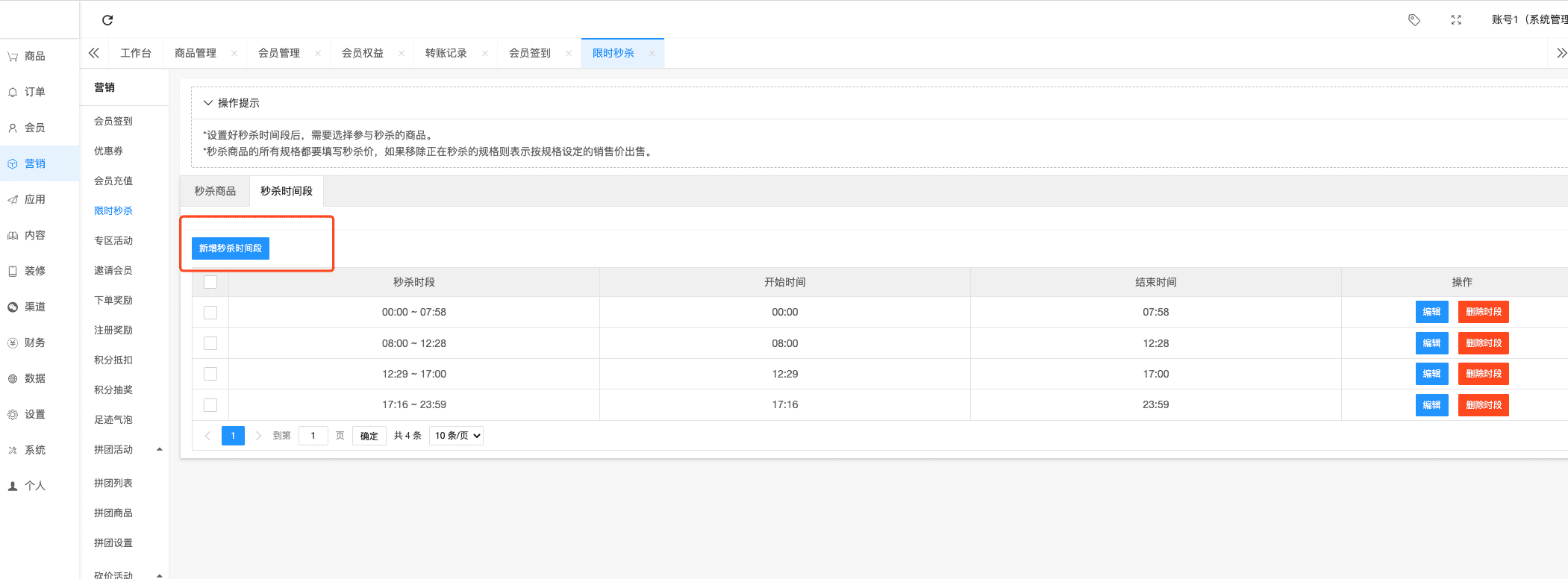This screenshot has height=579, width=1568.
Task: Open 商品 section via shopping cart icon
Action: [13, 57]
